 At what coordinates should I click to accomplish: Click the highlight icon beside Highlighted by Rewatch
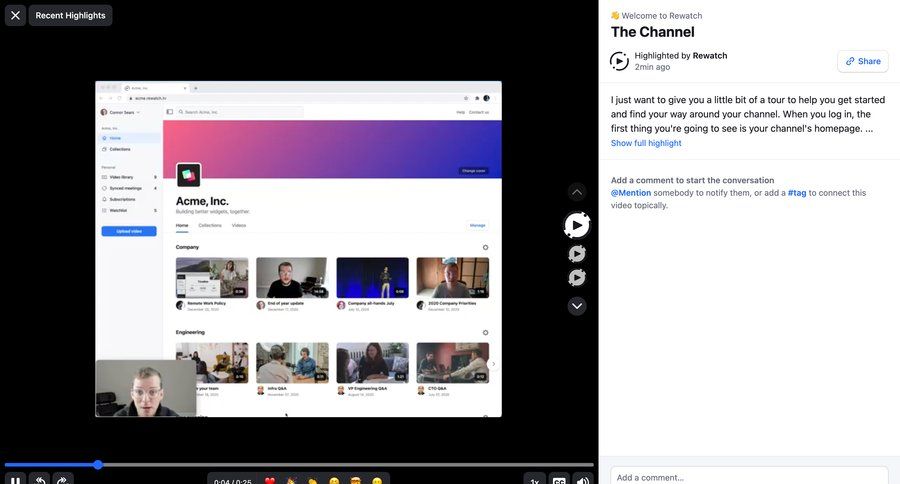(x=619, y=61)
